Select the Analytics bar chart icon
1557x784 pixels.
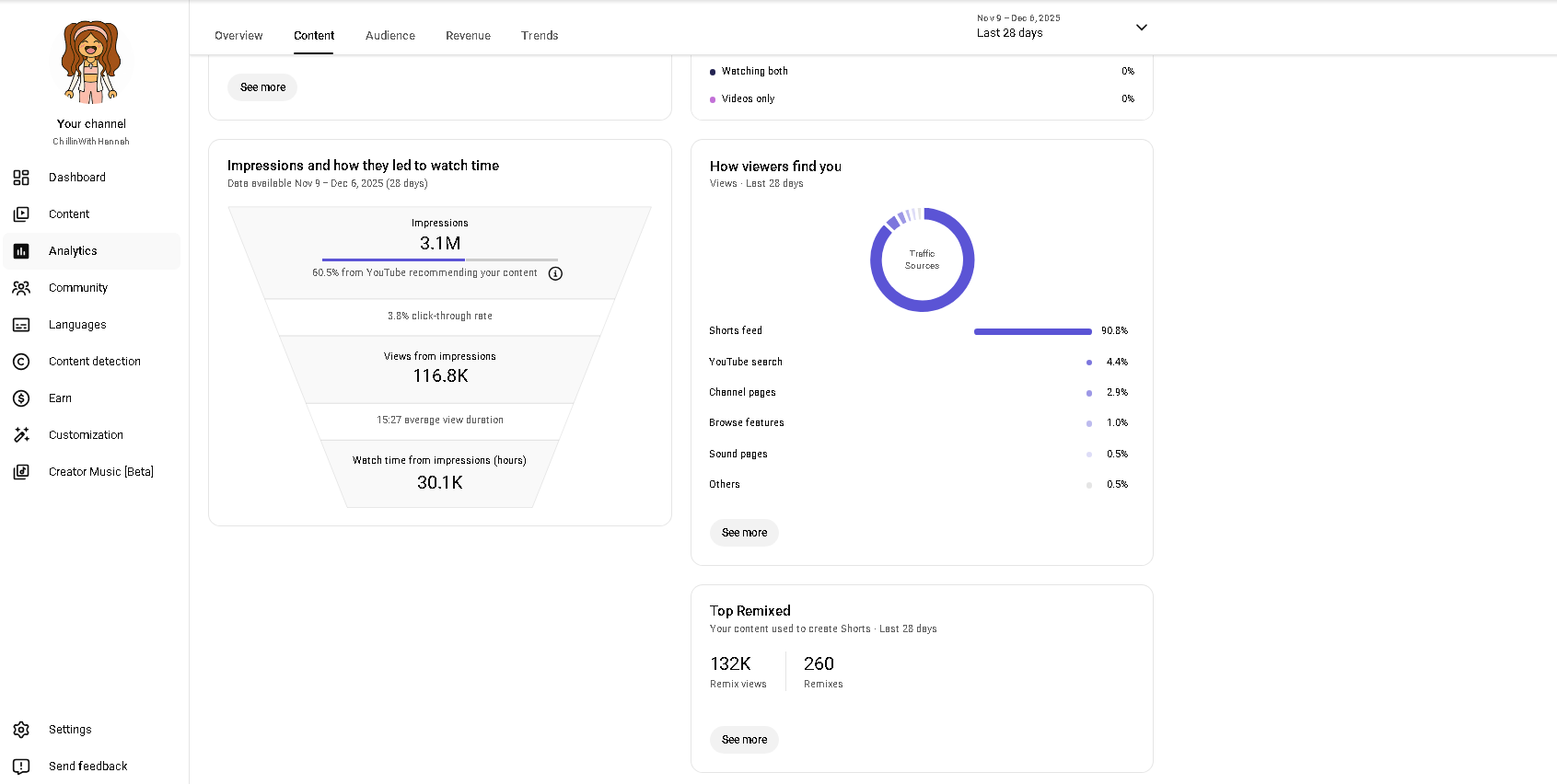21,251
